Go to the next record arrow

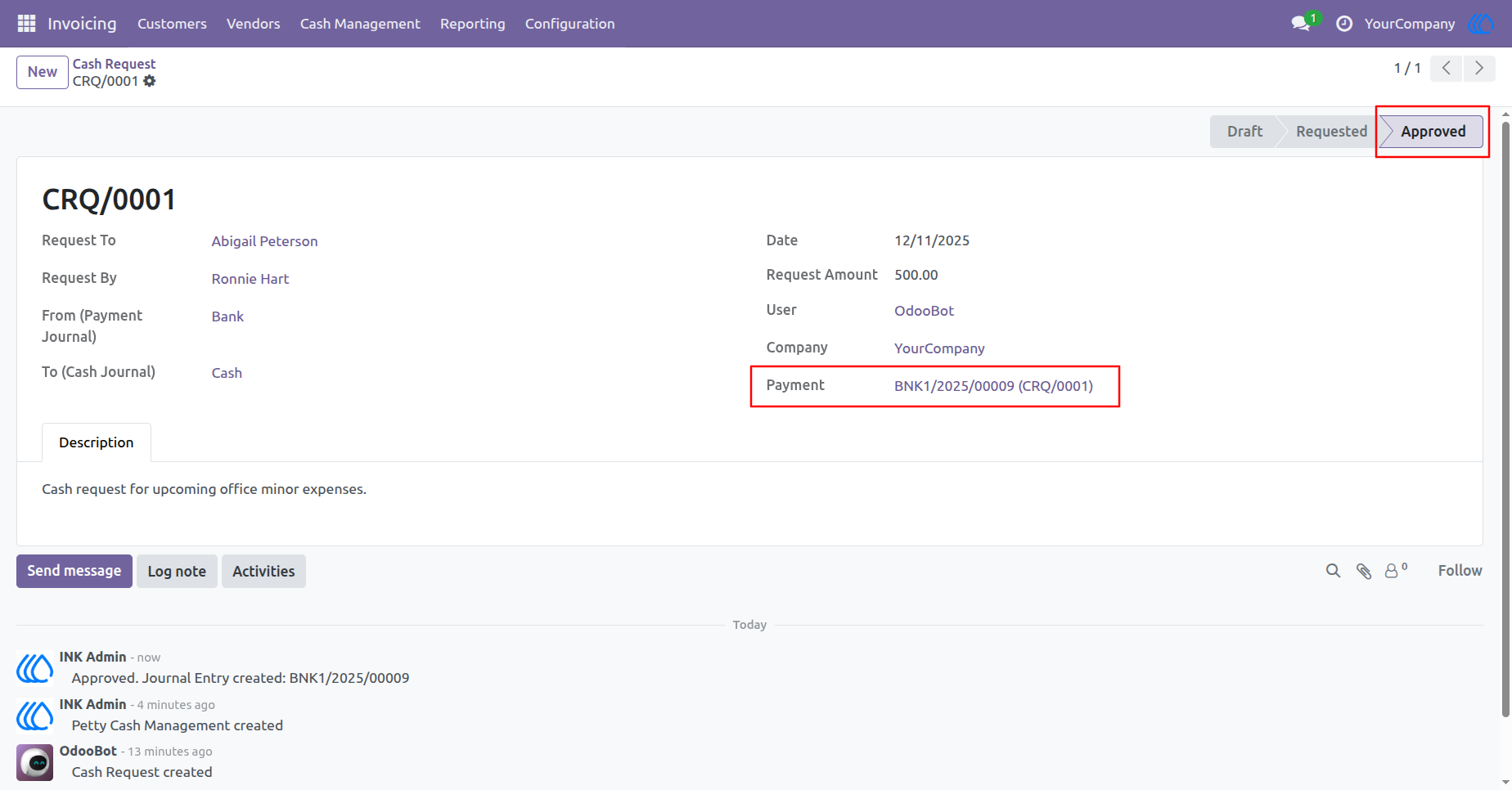point(1479,68)
